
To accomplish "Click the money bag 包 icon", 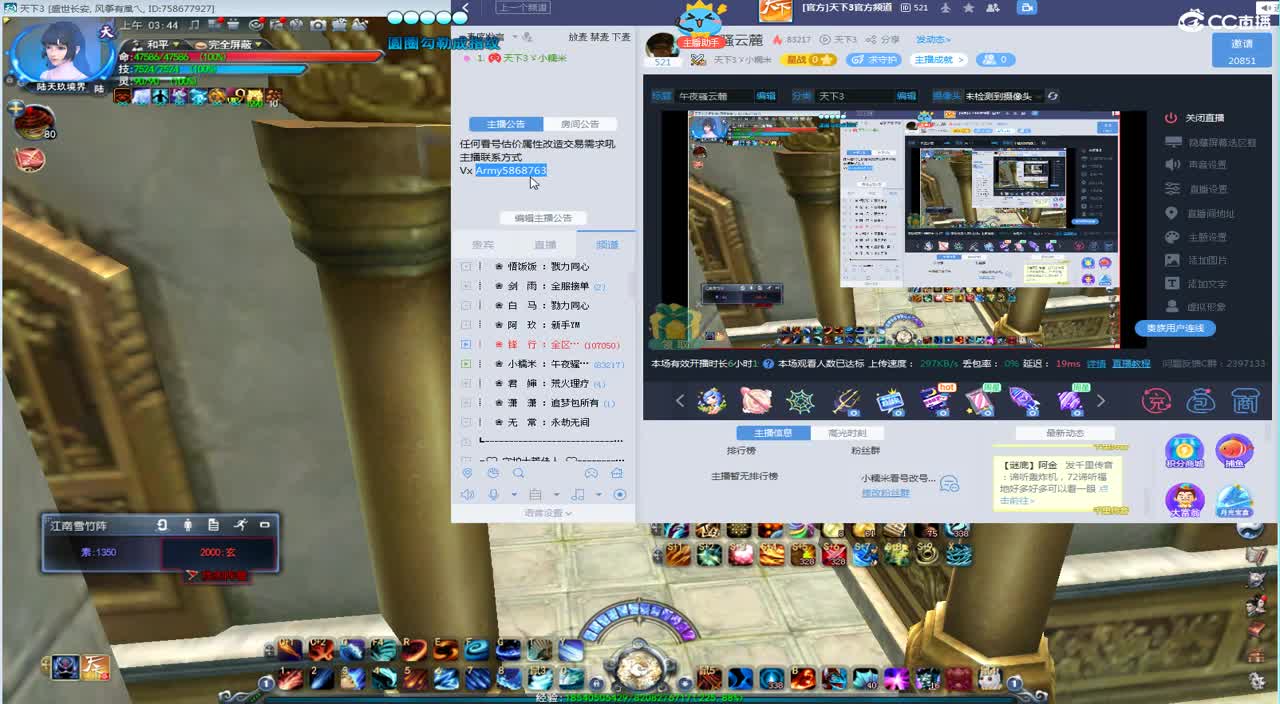I will [1201, 401].
